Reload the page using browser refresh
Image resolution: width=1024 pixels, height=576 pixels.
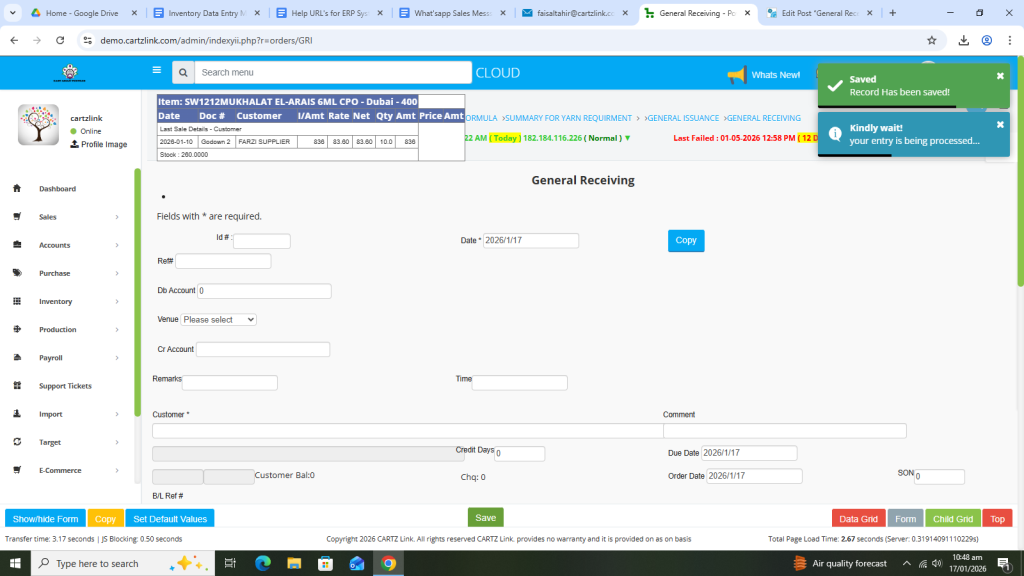60,40
